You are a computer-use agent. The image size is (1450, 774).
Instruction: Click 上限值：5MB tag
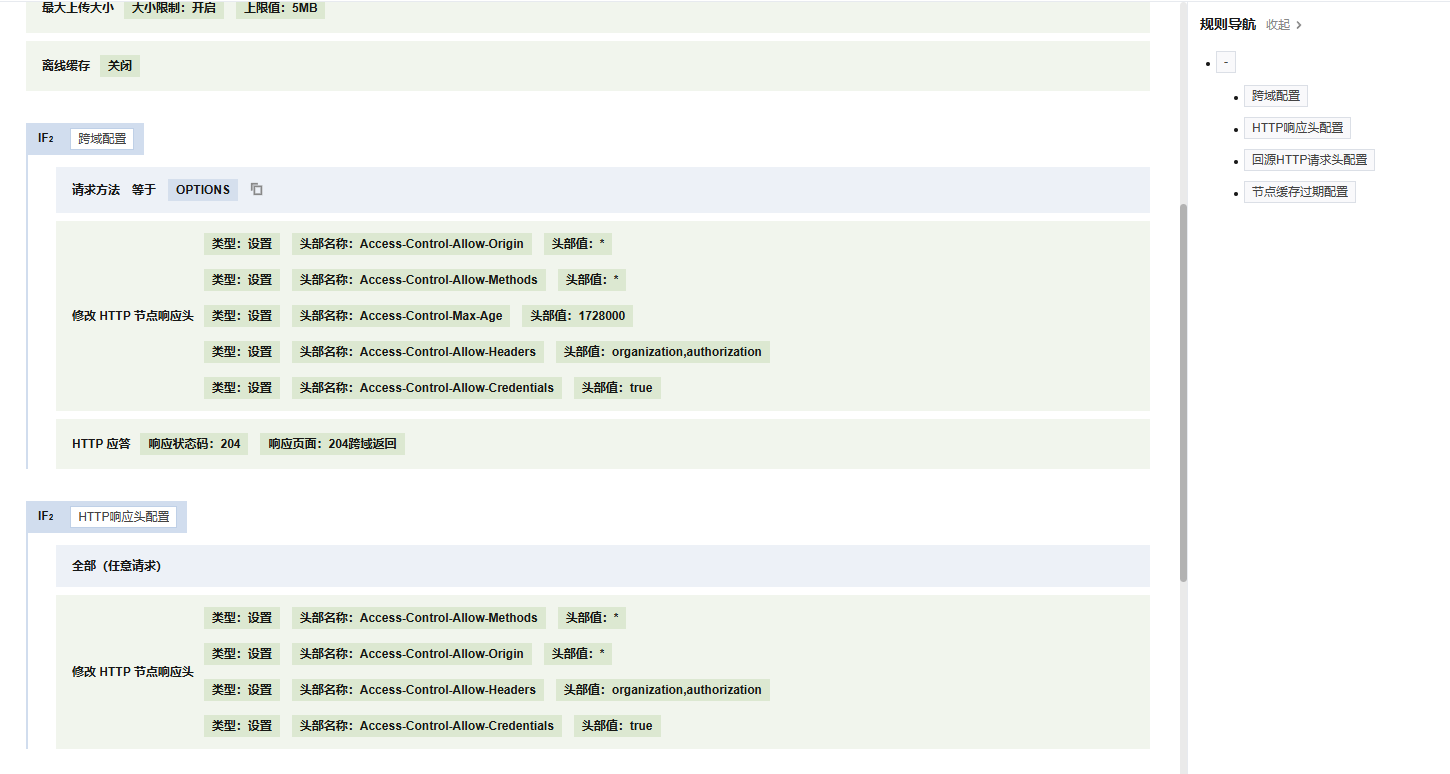click(281, 8)
